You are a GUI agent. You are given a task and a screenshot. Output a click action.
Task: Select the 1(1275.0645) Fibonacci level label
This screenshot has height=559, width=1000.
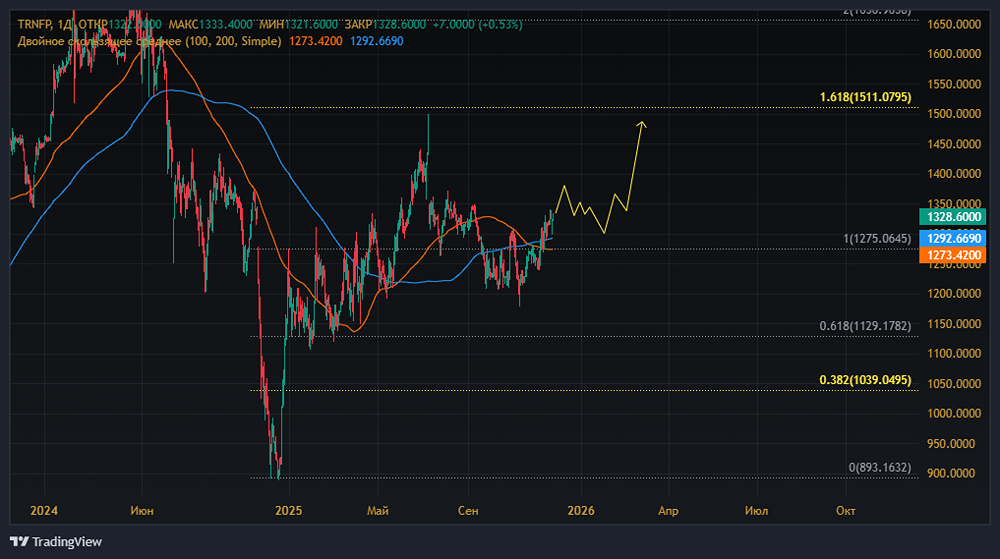point(877,238)
